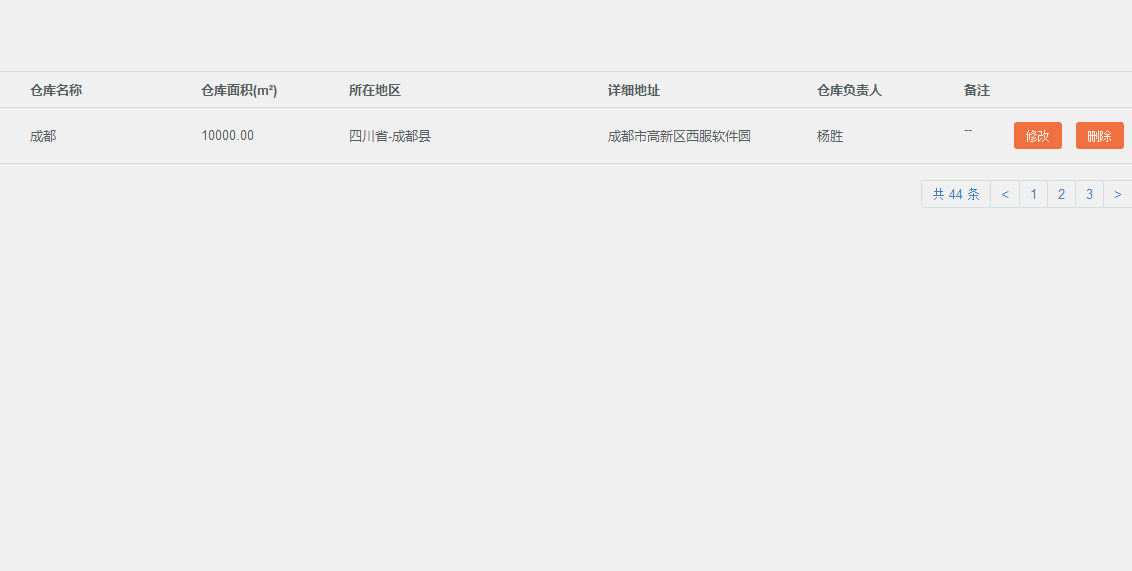Click the orange 删除 button
1132x571 pixels.
[x=1100, y=136]
